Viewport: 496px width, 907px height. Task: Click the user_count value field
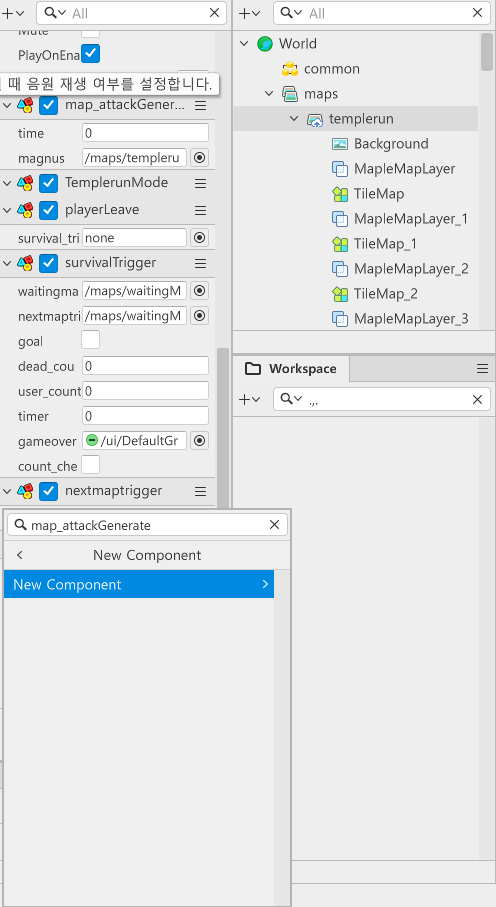145,390
